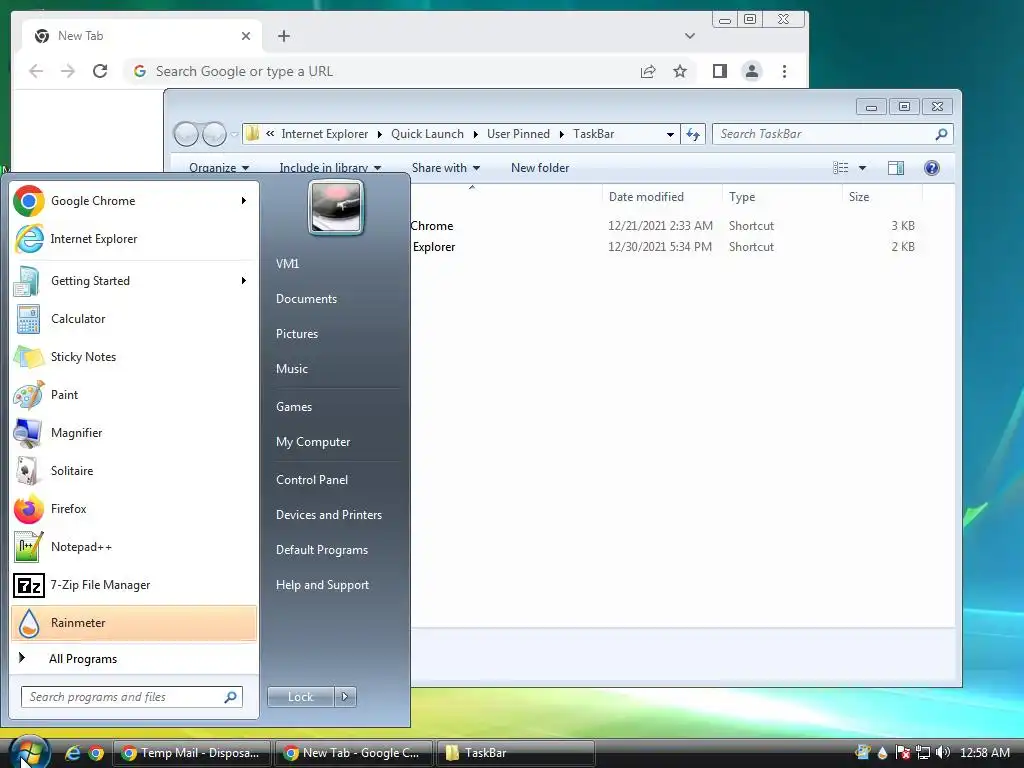
Task: Click Search programs and files box
Action: click(131, 697)
